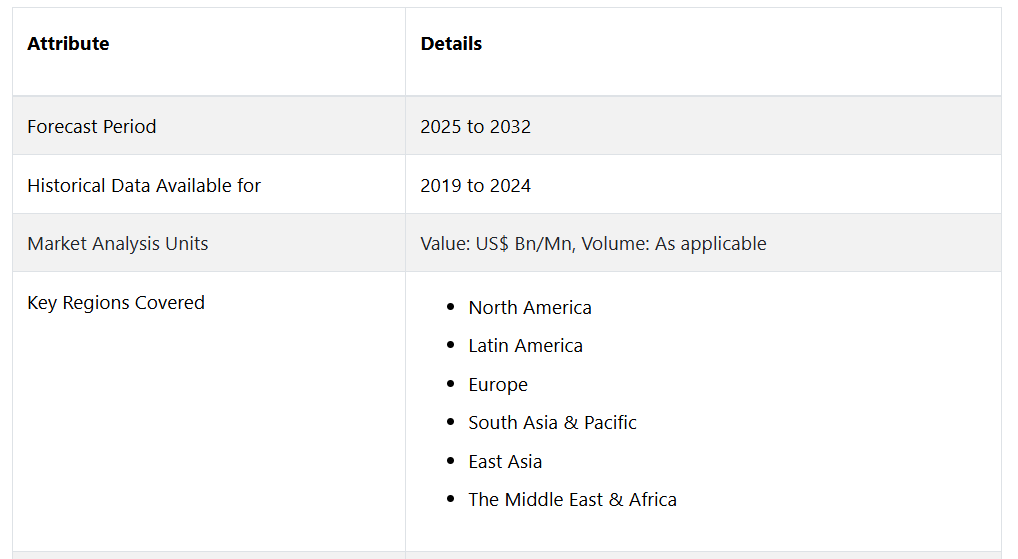Click the bullet beside Europe

451,384
